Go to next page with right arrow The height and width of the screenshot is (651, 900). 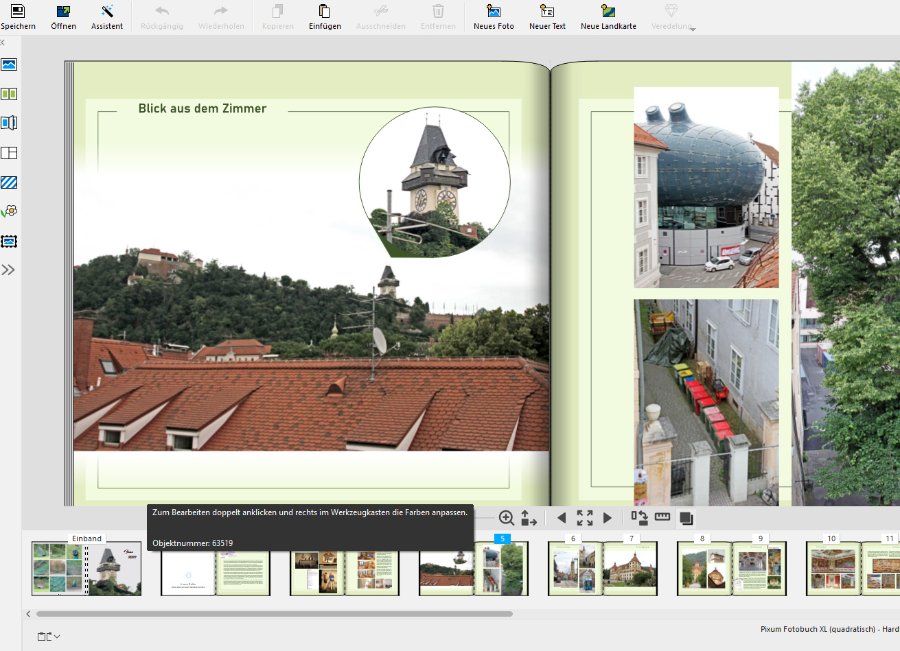(607, 518)
